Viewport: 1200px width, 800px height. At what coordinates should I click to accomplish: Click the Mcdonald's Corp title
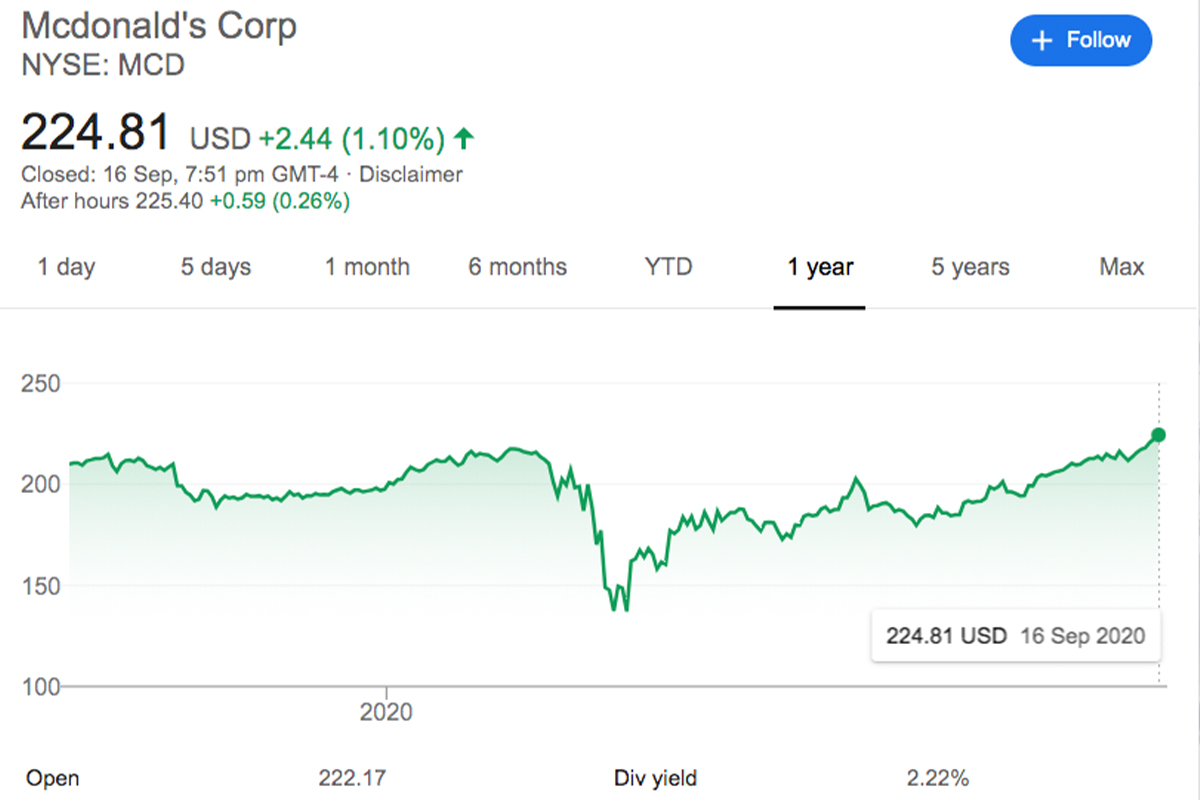(x=159, y=26)
